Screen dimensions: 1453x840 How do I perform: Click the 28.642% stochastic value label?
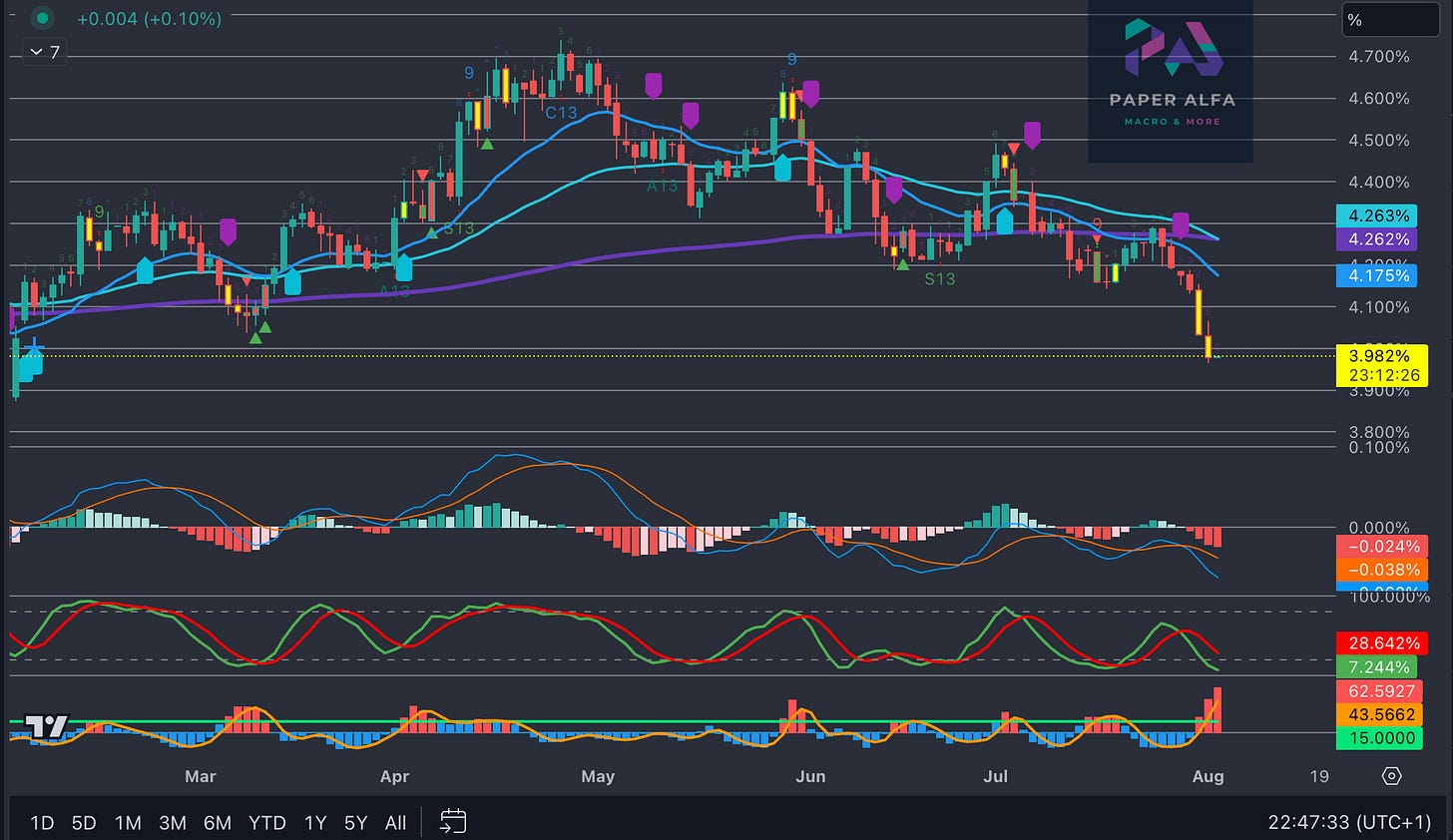pos(1383,643)
